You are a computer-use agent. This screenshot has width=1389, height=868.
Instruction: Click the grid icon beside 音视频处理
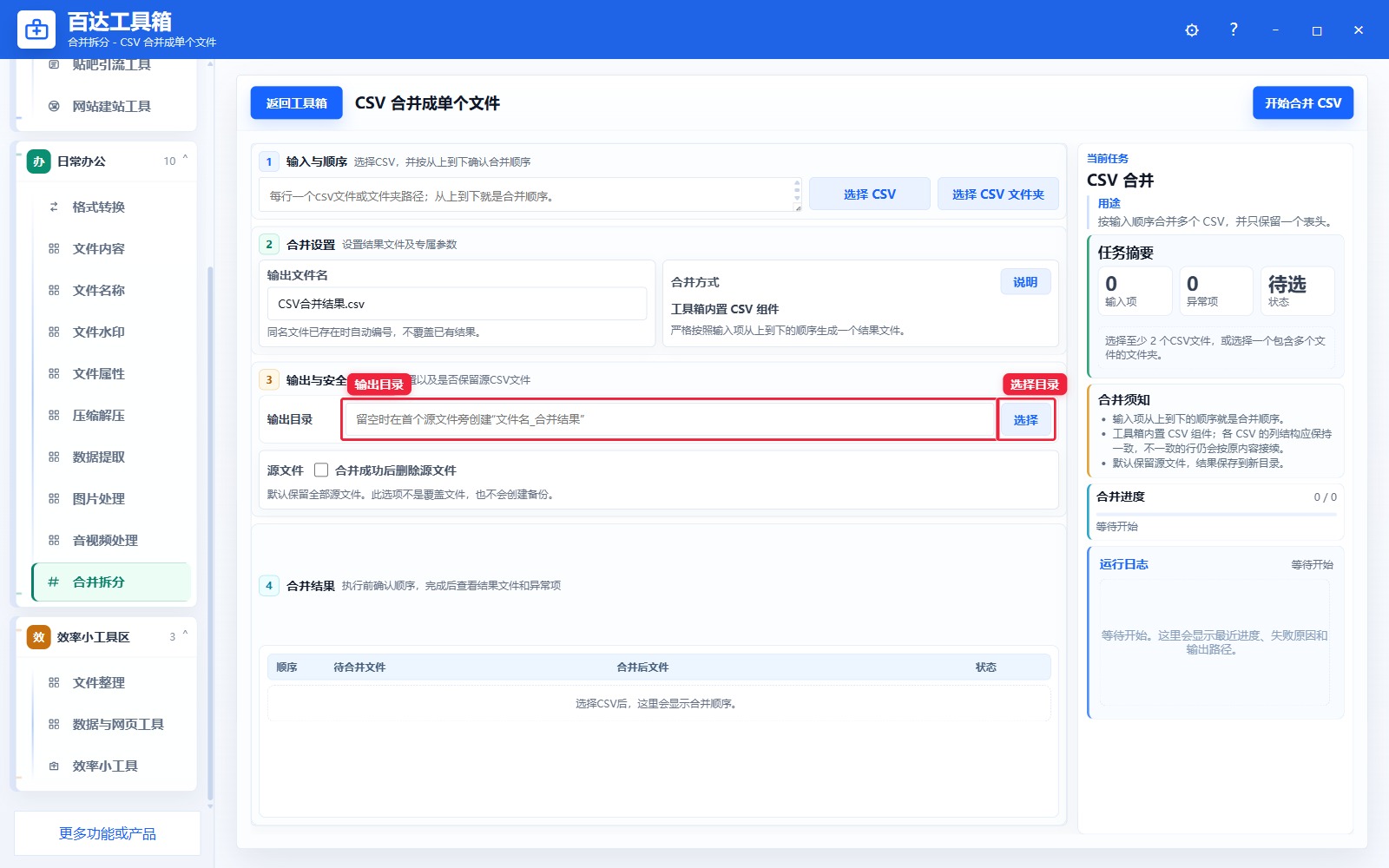click(54, 540)
